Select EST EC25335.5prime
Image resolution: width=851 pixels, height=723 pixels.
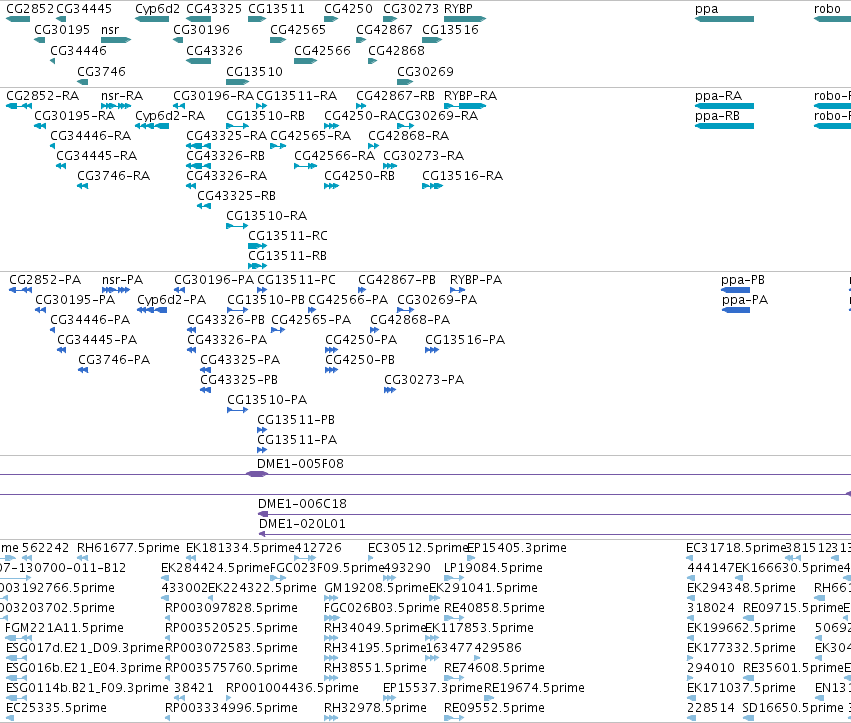56,708
